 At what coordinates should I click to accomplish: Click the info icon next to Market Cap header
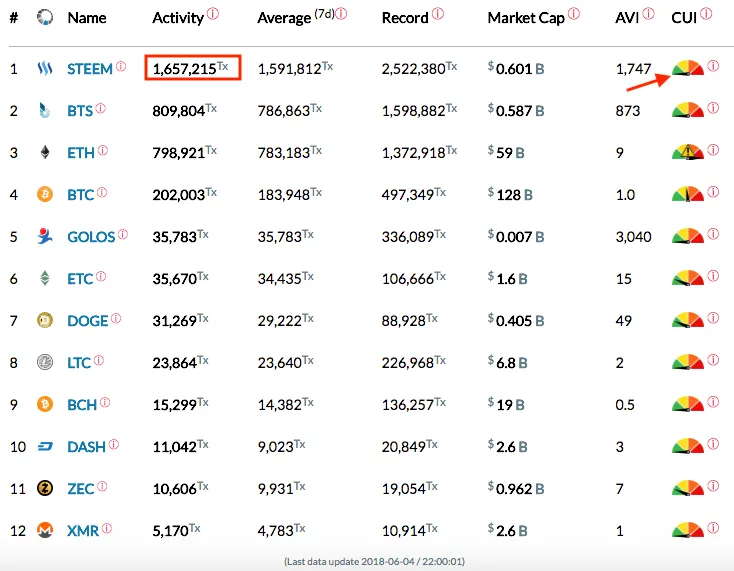pyautogui.click(x=574, y=14)
